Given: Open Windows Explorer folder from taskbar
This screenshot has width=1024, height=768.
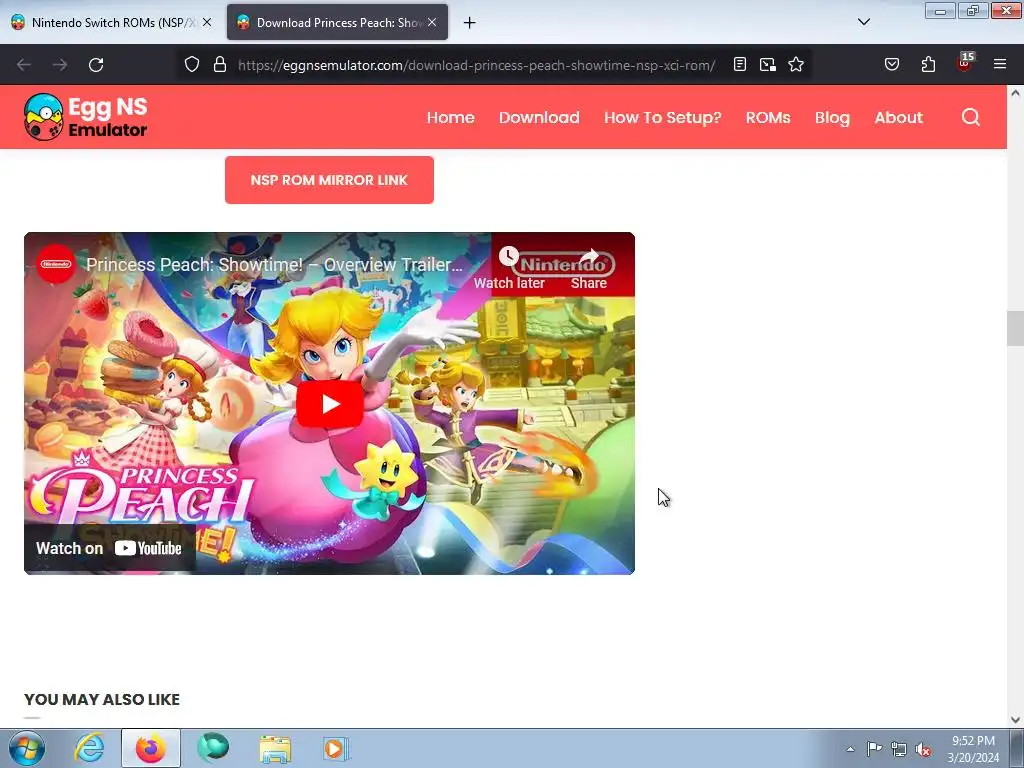Looking at the screenshot, I should [275, 749].
